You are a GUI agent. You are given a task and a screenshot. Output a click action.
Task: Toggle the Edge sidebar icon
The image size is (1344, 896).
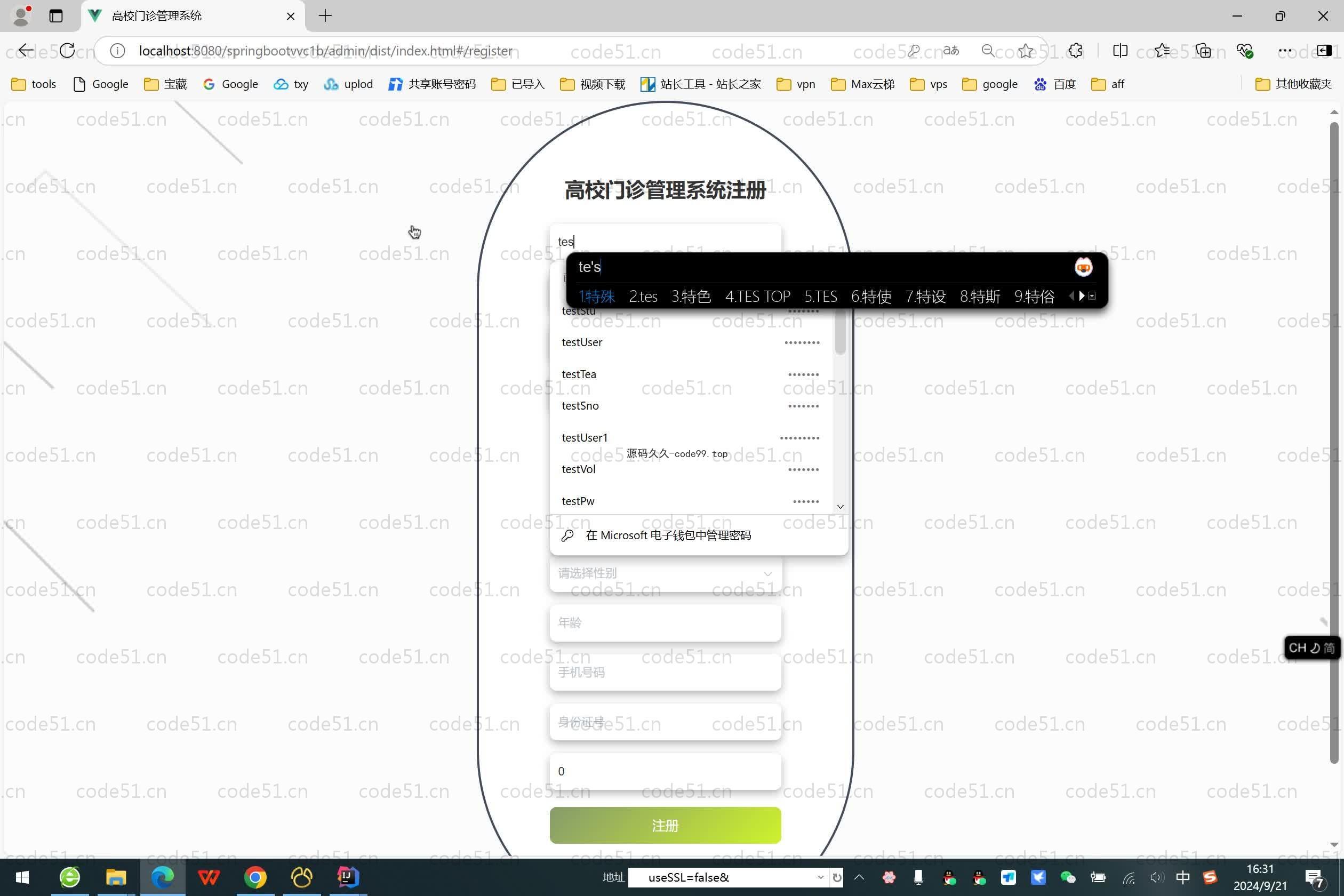pos(1324,51)
